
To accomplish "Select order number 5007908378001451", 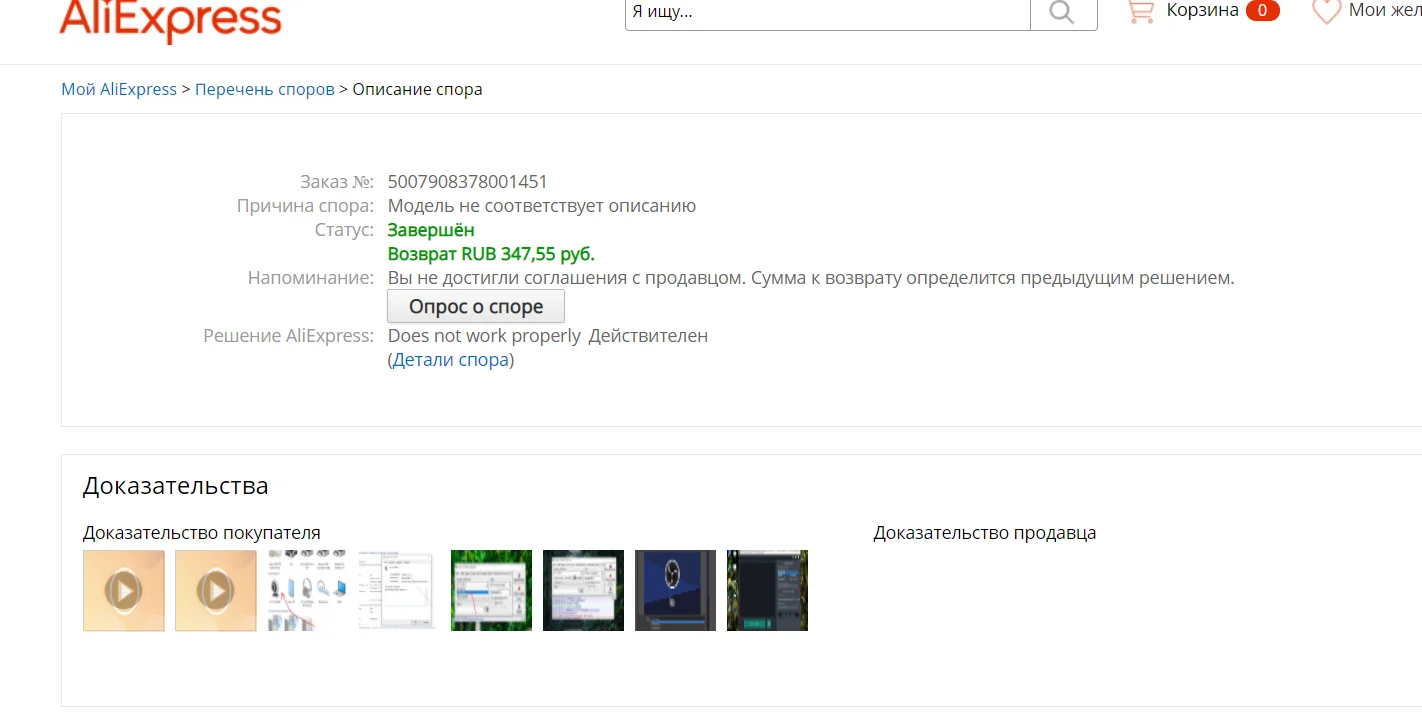I will [468, 182].
